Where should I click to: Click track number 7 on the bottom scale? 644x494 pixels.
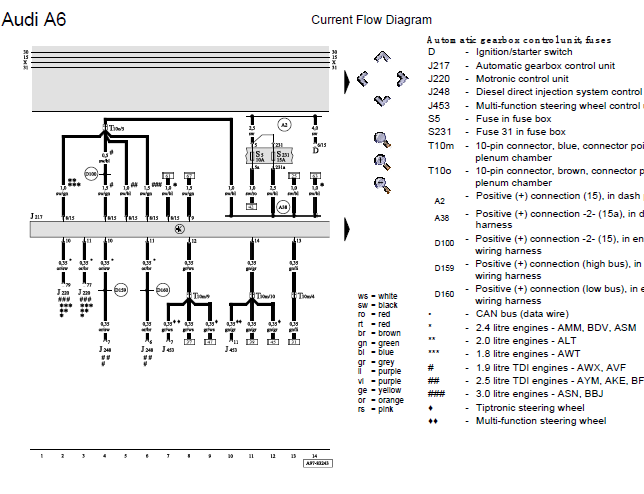coord(168,456)
